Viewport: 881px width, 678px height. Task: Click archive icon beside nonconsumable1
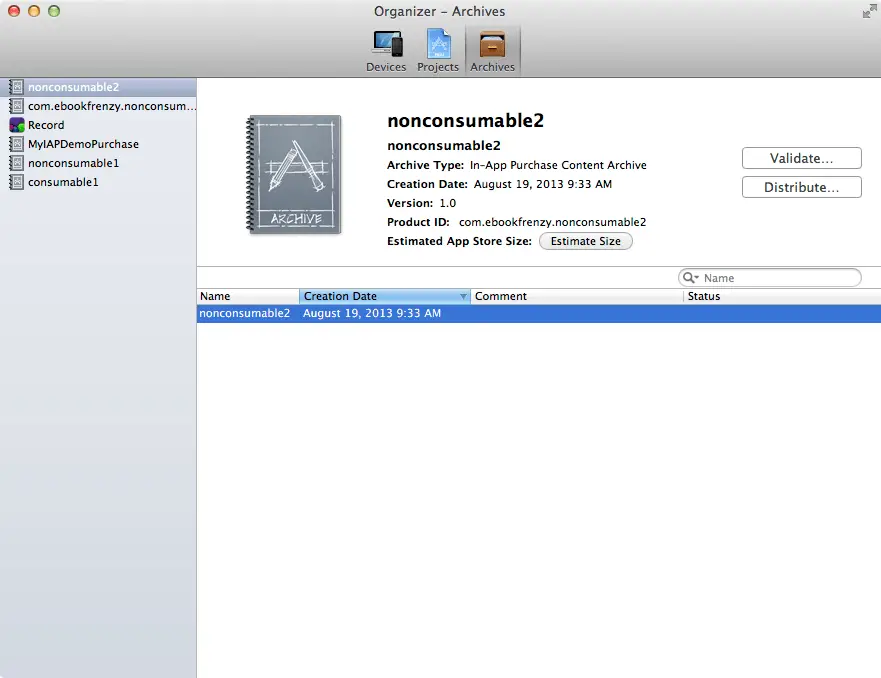tap(17, 163)
